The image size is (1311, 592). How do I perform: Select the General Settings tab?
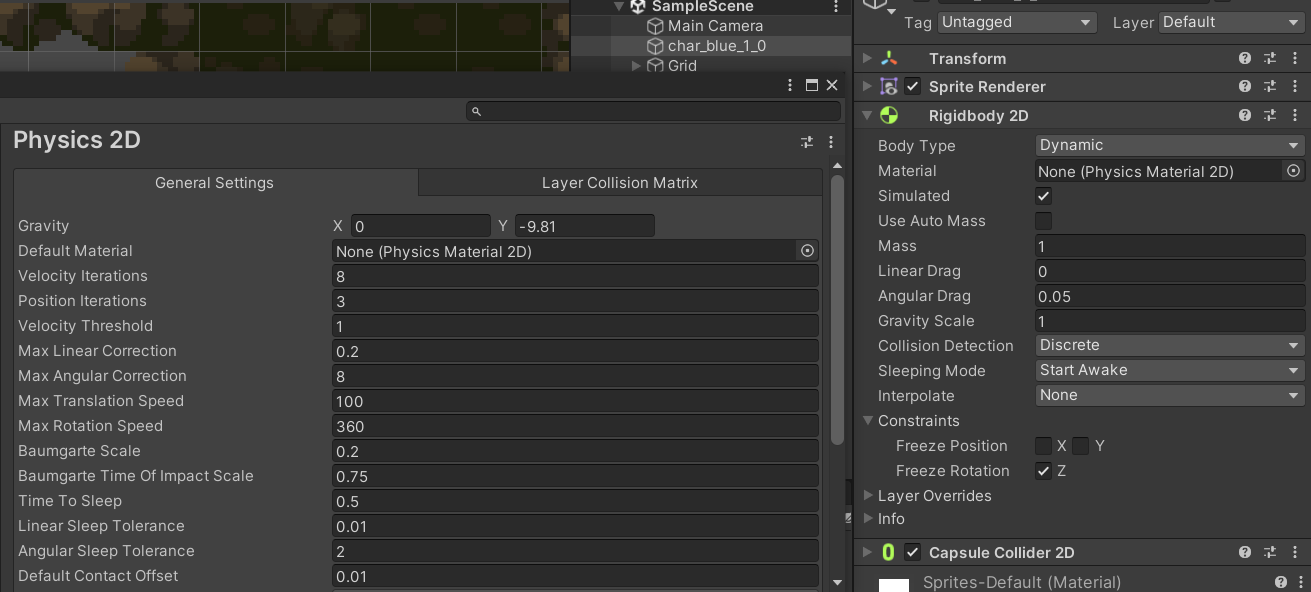[x=214, y=183]
